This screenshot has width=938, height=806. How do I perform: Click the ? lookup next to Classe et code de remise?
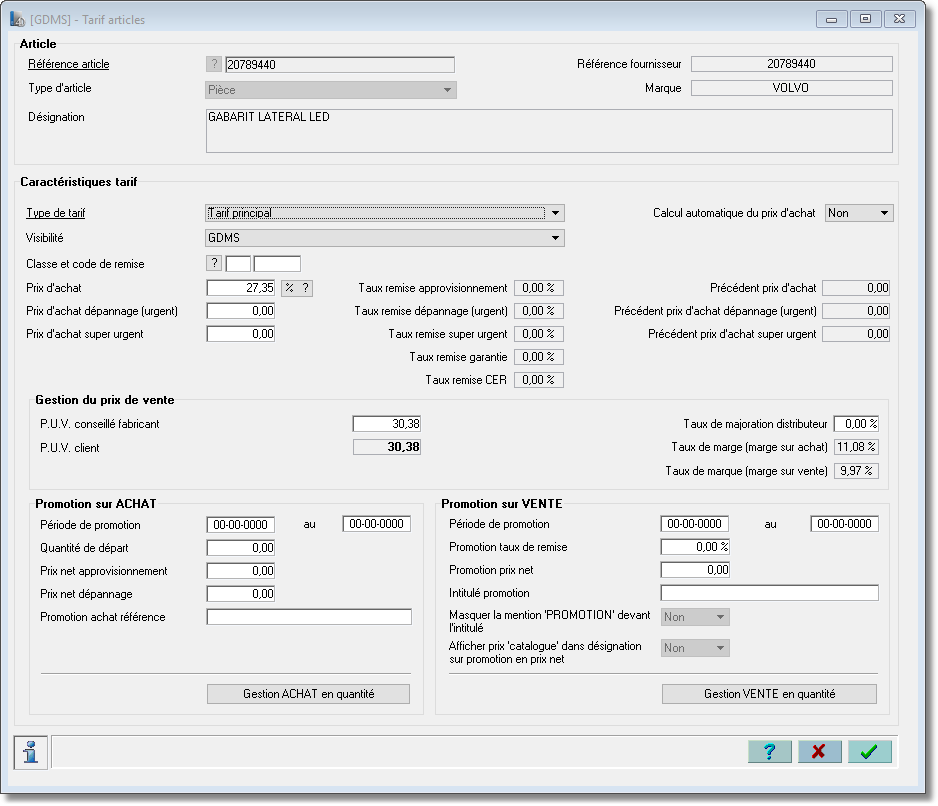214,263
